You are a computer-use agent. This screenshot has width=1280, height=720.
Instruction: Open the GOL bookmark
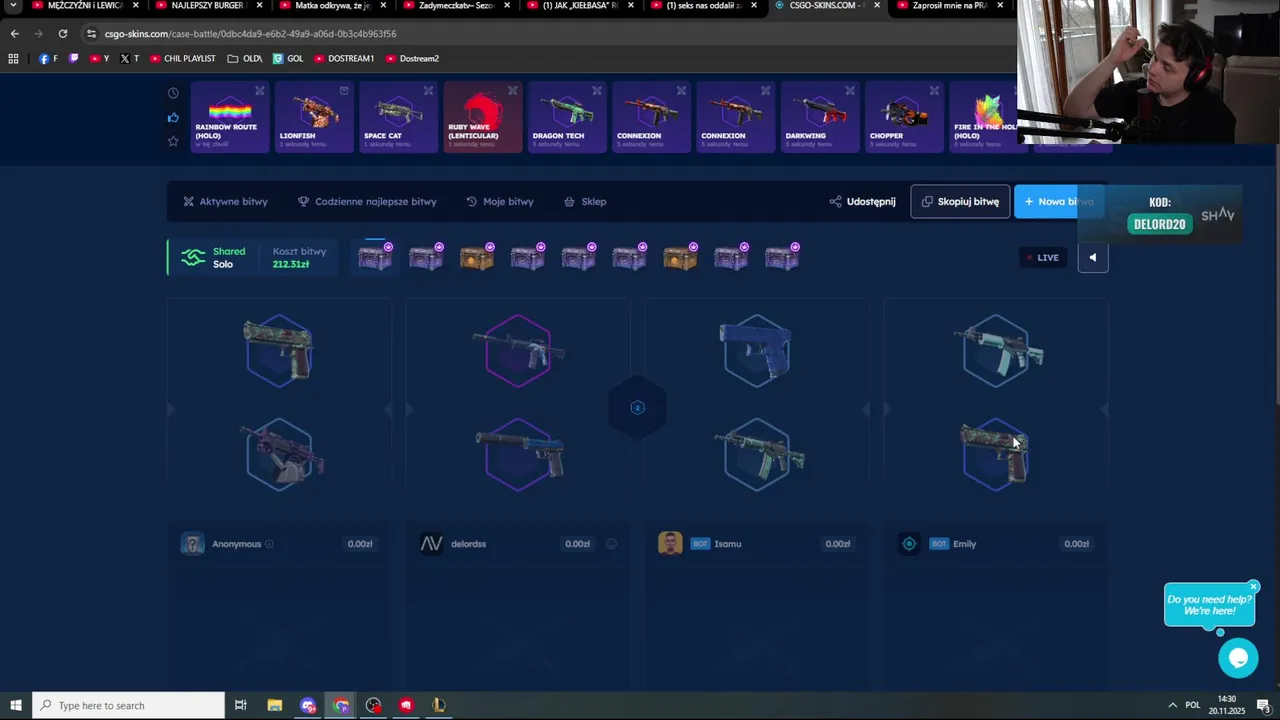pyautogui.click(x=288, y=58)
